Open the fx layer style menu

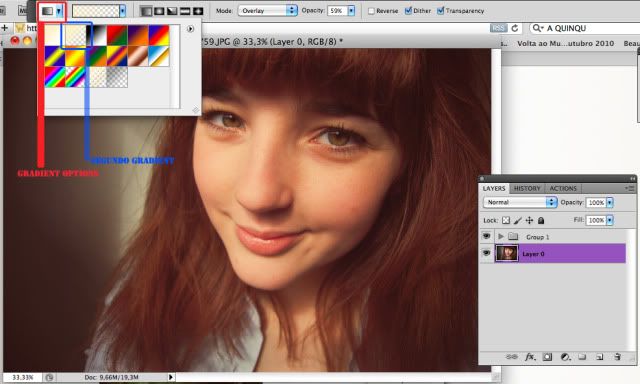coord(530,357)
